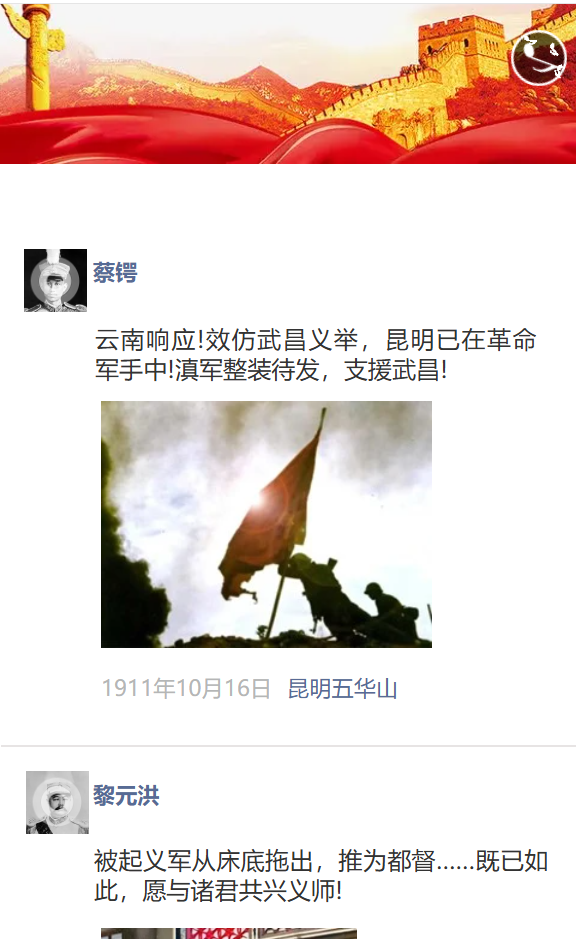The width and height of the screenshot is (576, 939).
Task: Click the words 支援武昌 in 蔡锷's post
Action: click(392, 370)
